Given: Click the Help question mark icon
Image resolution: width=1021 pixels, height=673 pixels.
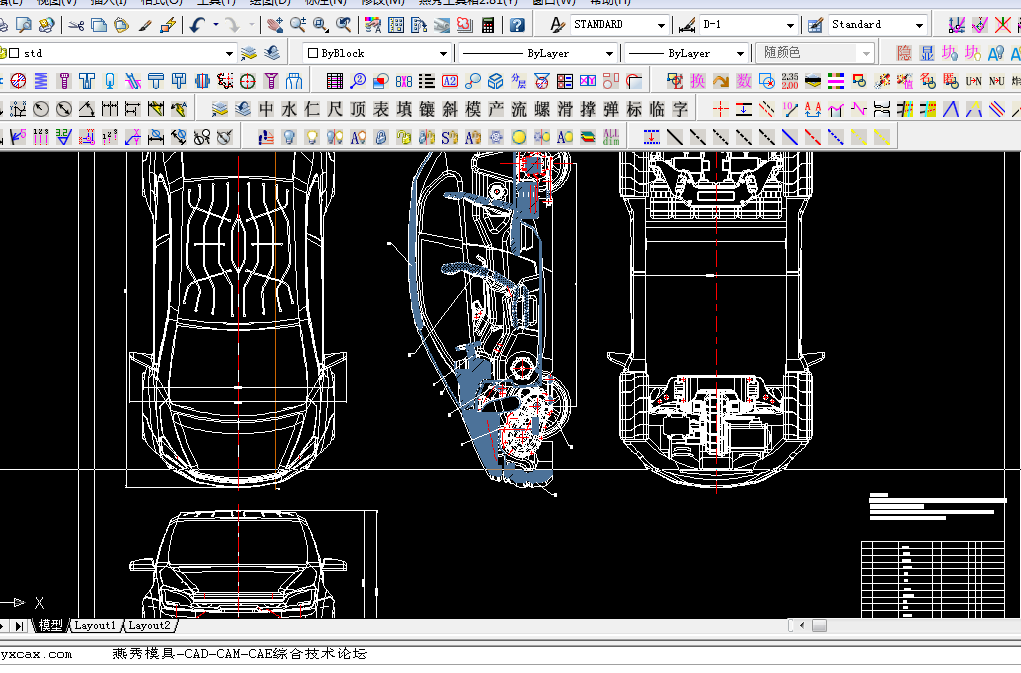Looking at the screenshot, I should (517, 25).
